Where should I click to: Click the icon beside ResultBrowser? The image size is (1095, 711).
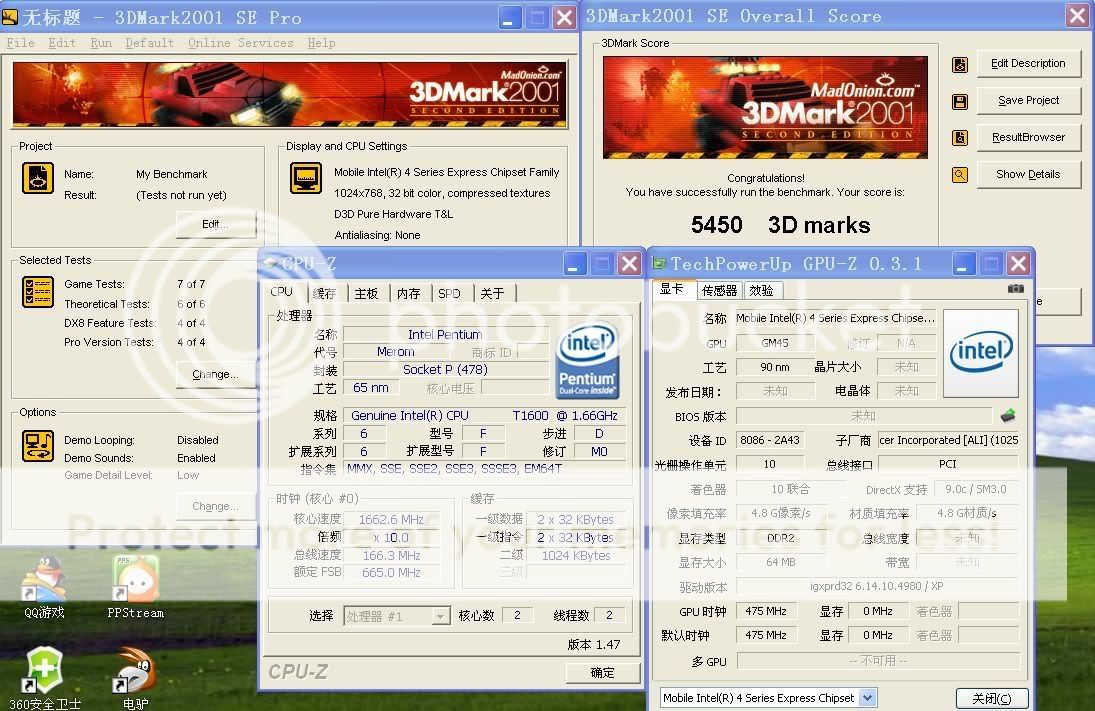click(960, 138)
